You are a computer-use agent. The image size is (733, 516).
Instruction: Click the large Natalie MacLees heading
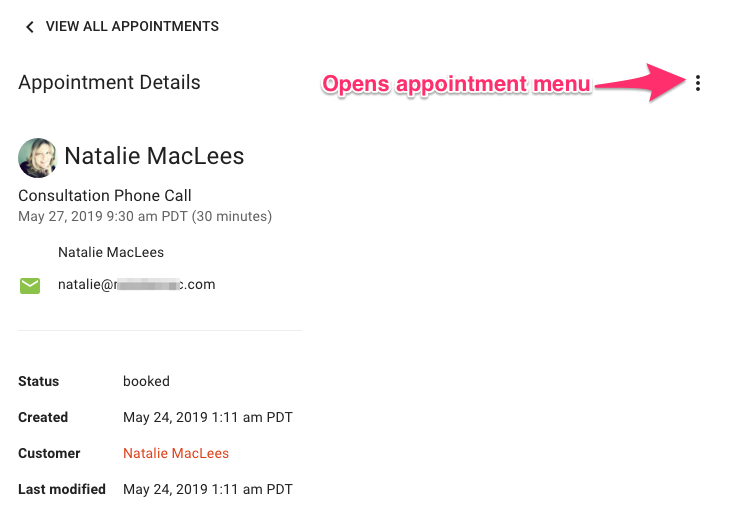154,156
